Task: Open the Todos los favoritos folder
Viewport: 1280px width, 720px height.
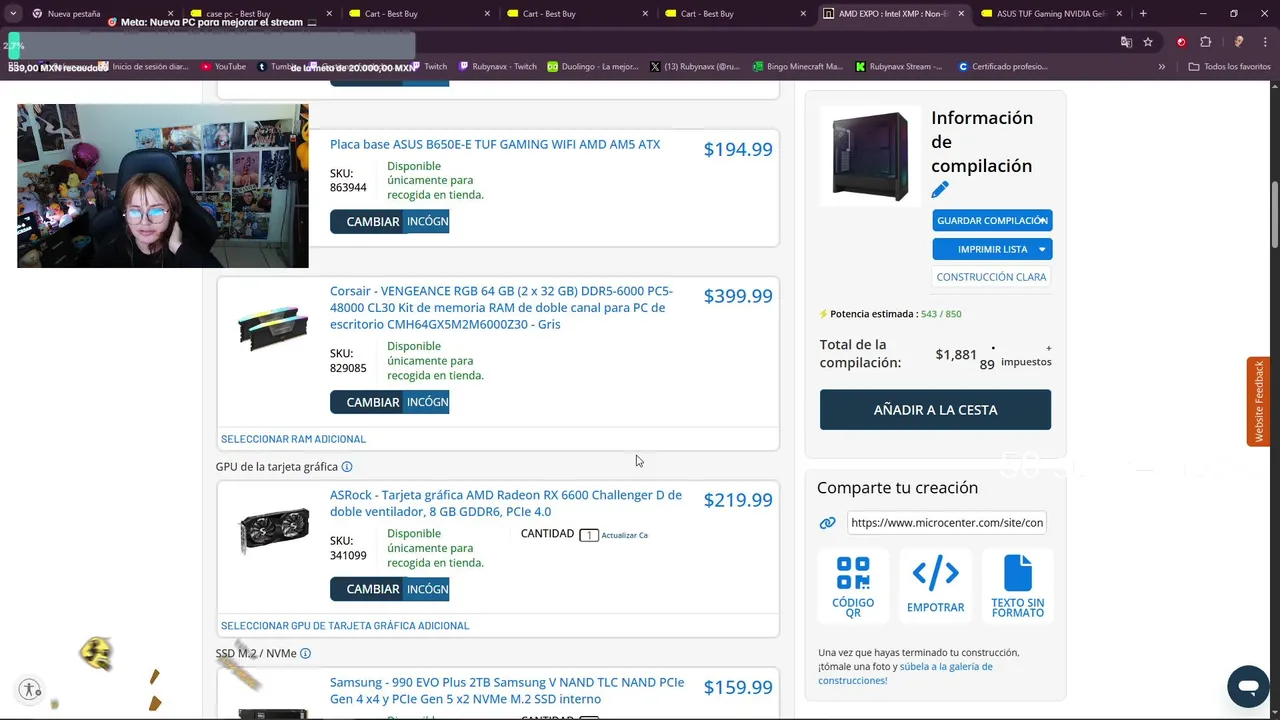Action: click(1229, 67)
